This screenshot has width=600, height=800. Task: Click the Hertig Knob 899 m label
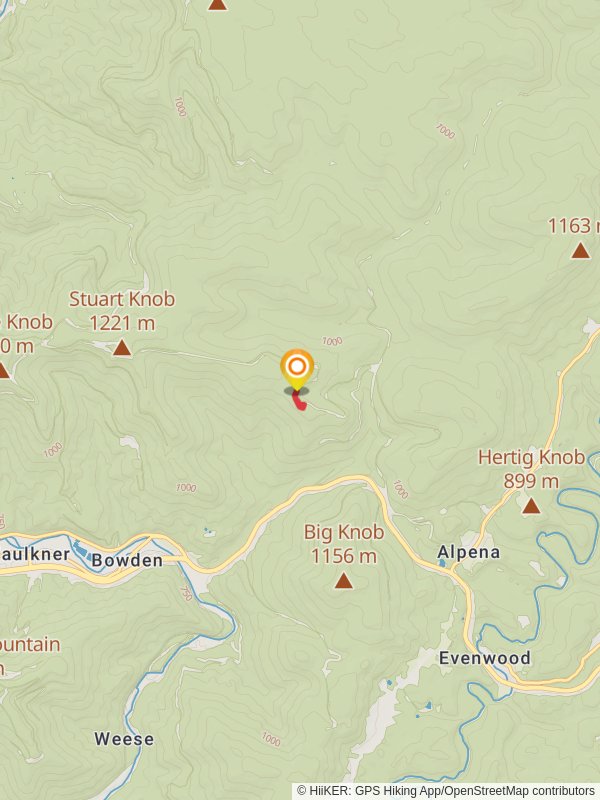coord(531,469)
